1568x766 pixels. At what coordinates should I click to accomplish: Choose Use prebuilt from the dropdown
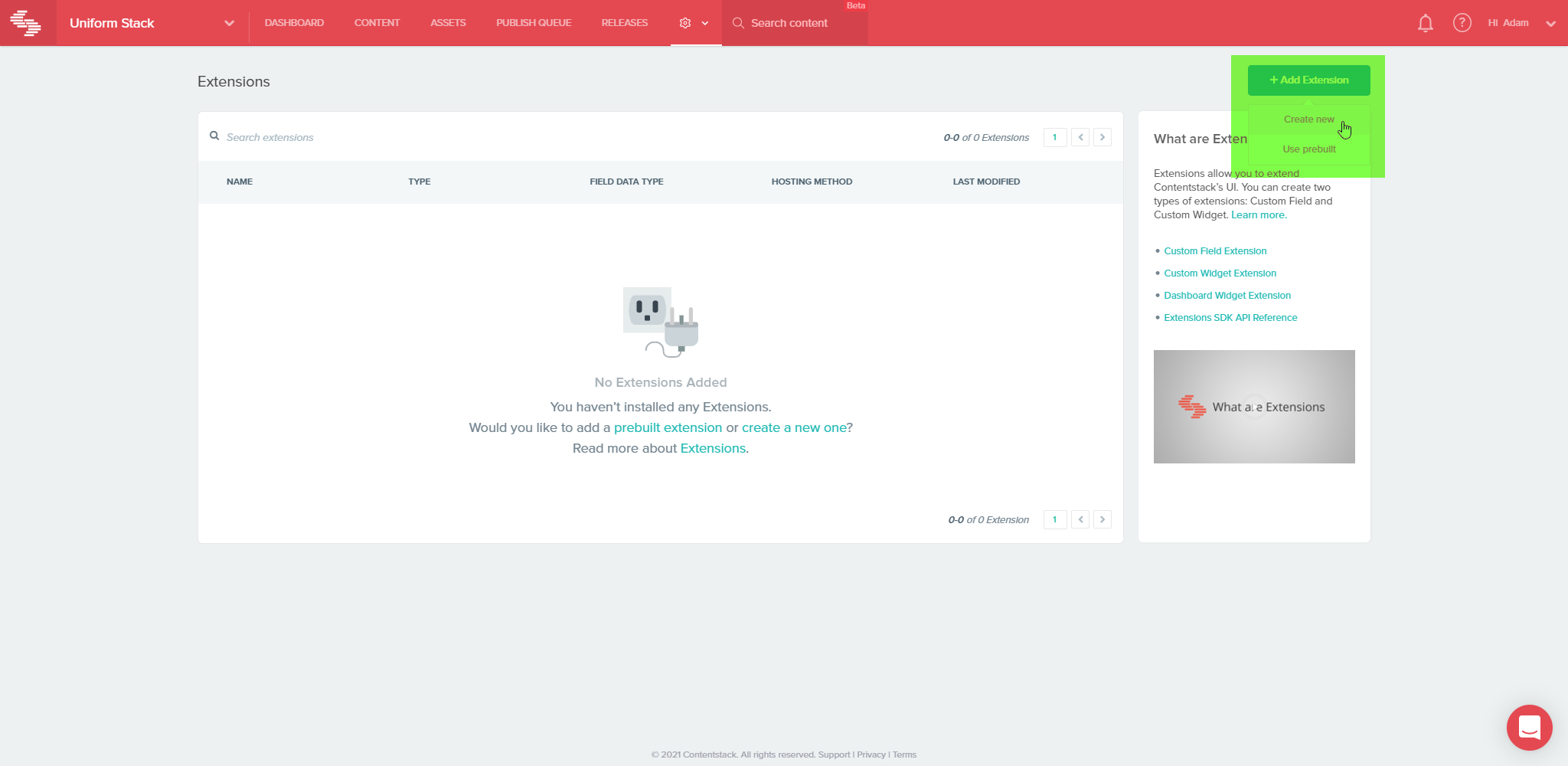[1309, 149]
